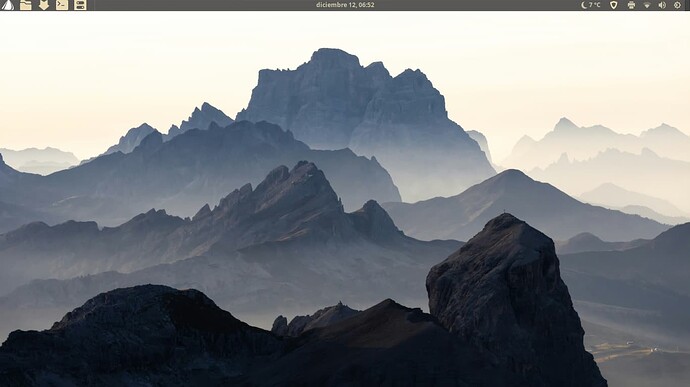Open the applications menu logo icon
This screenshot has width=690, height=387.
tap(7, 5)
